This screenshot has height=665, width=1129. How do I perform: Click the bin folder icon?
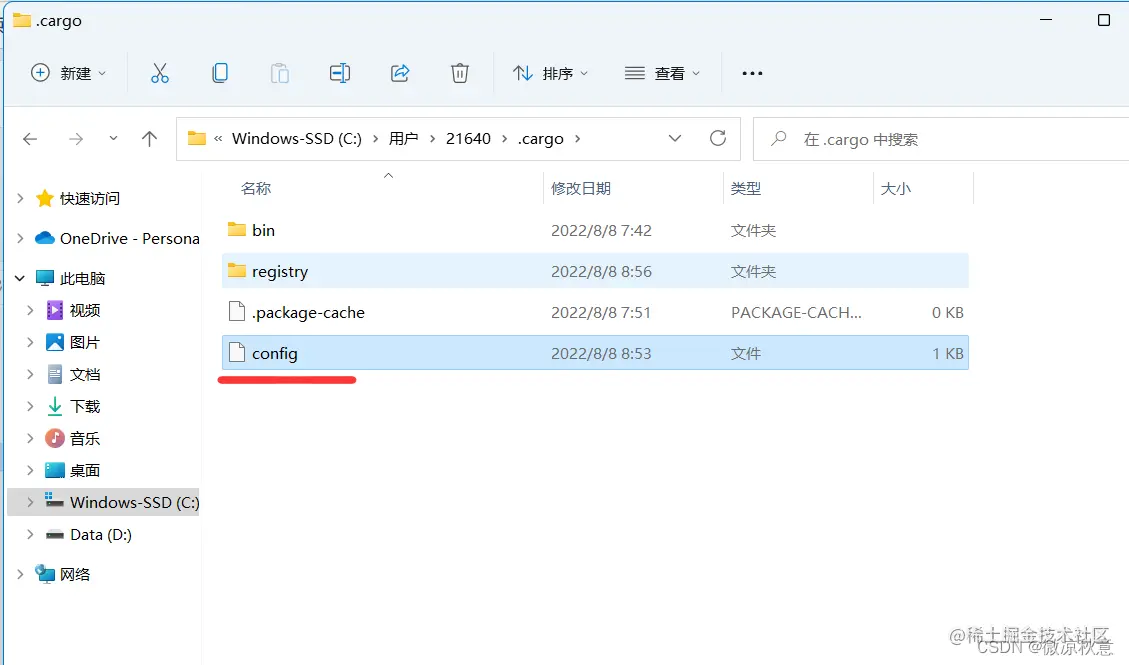click(237, 230)
